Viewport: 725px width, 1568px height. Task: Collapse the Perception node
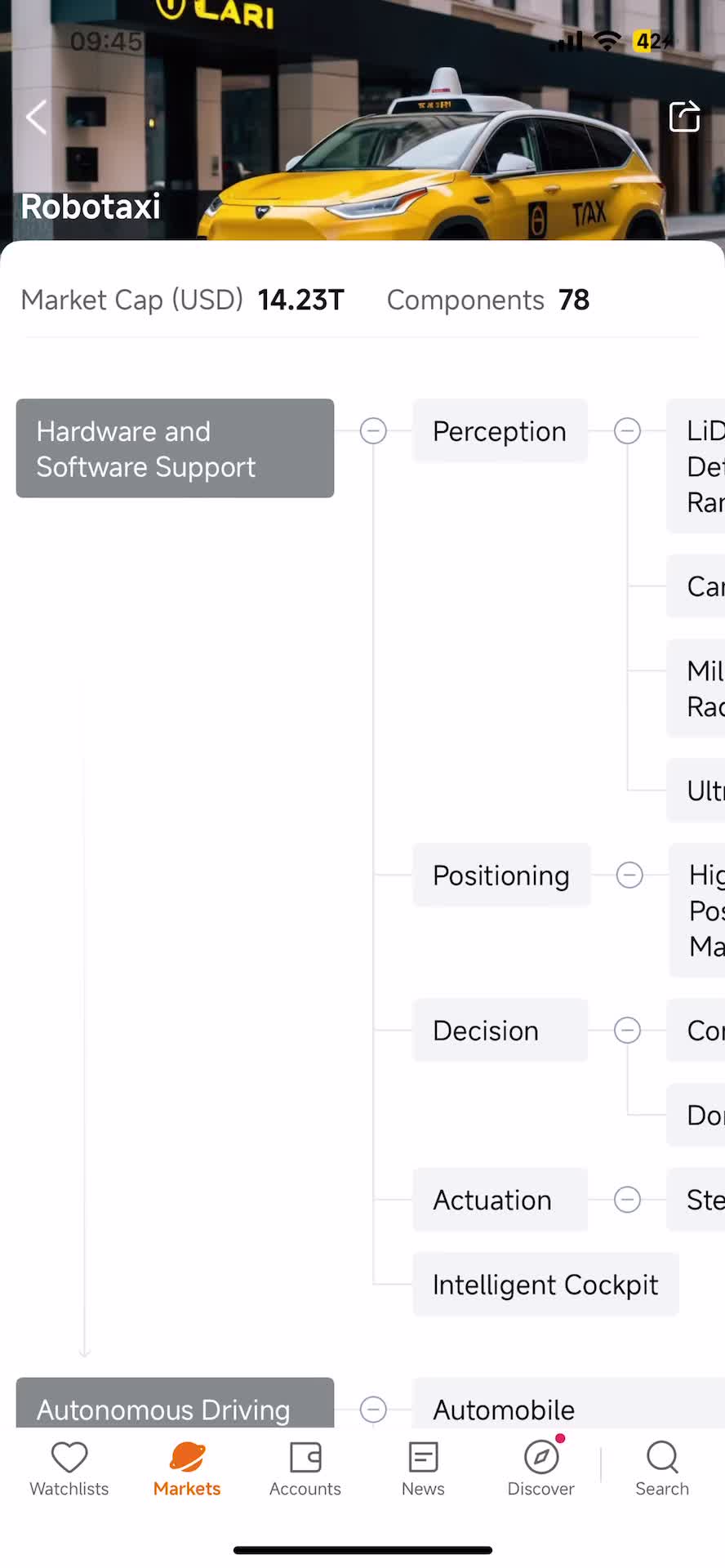(627, 430)
